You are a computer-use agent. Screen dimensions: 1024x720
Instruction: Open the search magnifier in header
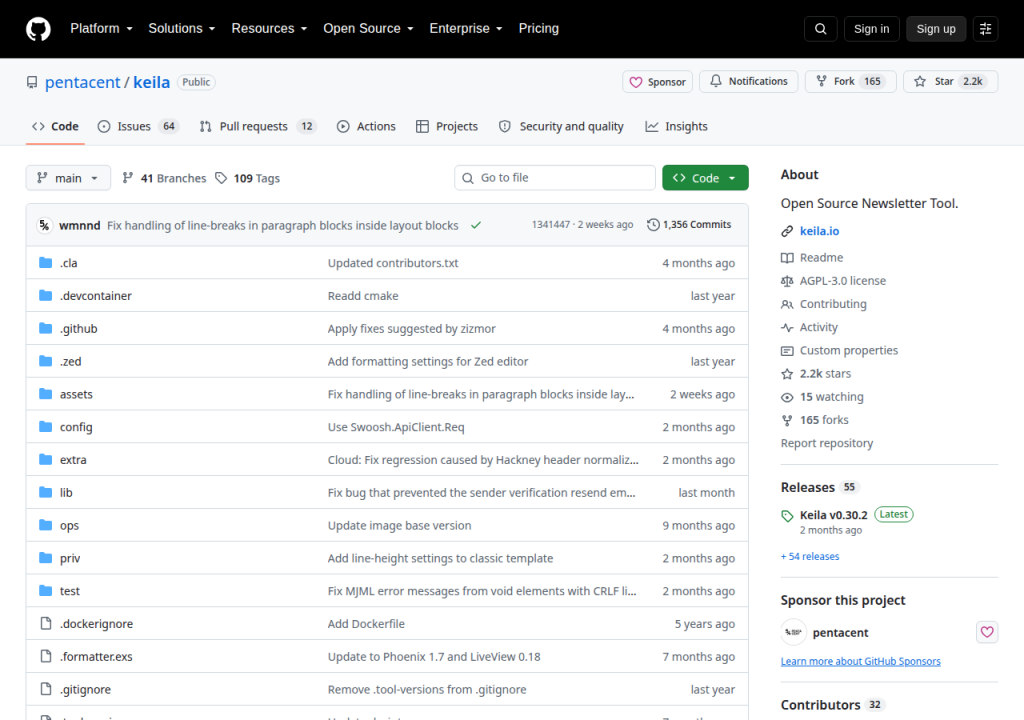(x=820, y=29)
